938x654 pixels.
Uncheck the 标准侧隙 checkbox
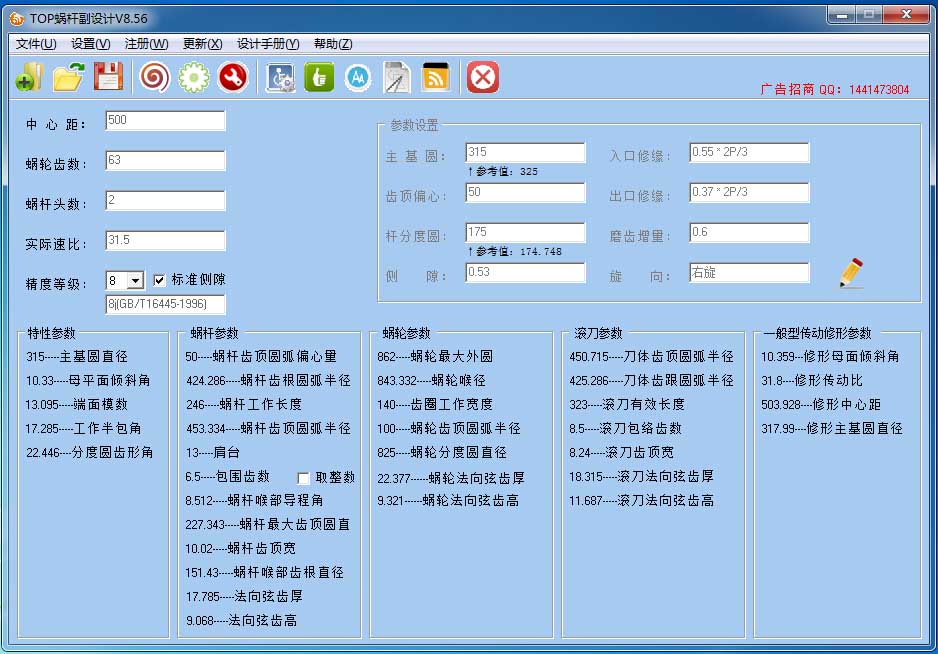tap(159, 281)
